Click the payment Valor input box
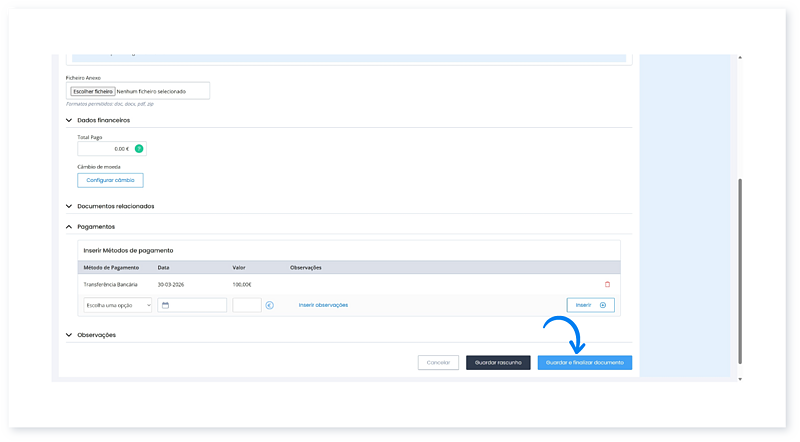 coord(246,305)
